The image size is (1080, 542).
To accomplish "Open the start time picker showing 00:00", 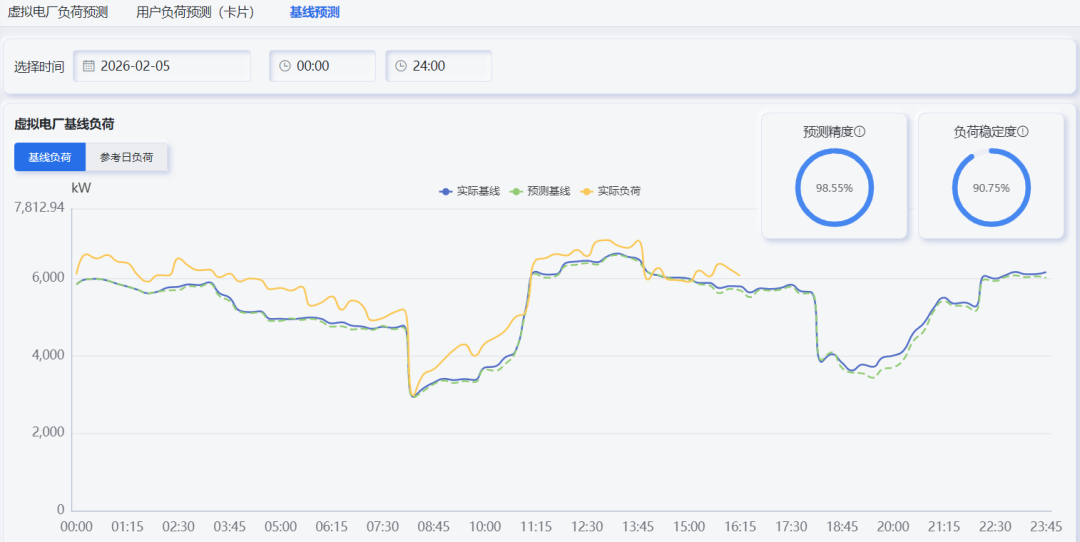I will 322,66.
